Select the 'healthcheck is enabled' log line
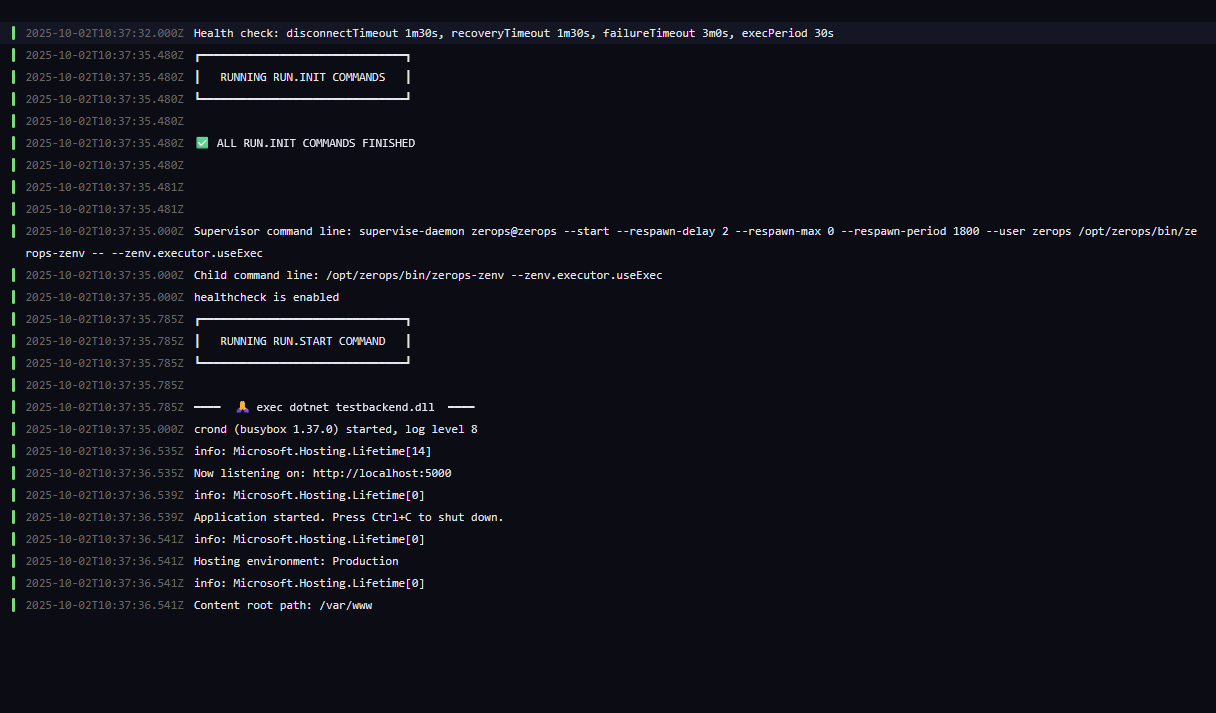This screenshot has height=713, width=1216. point(266,297)
